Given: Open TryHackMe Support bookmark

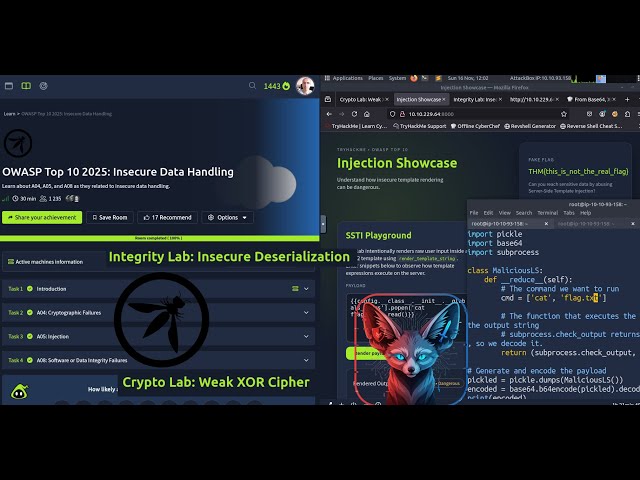Looking at the screenshot, I should (420, 127).
